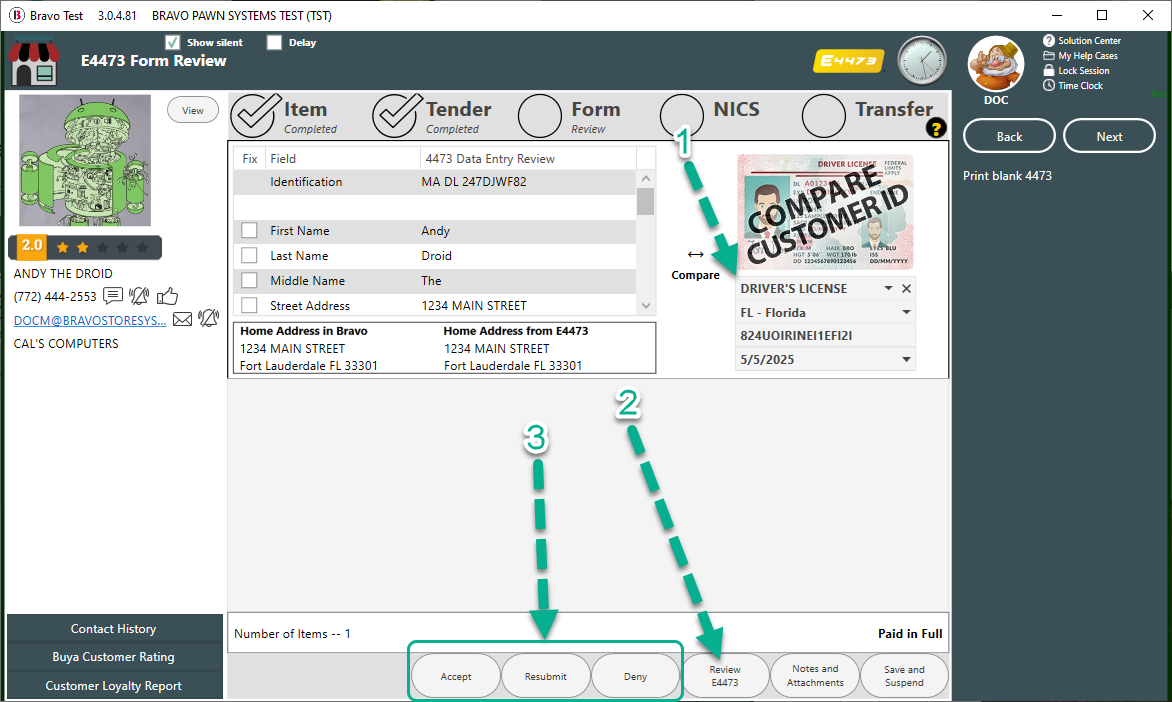Enable the Delay checkbox
The width and height of the screenshot is (1172, 702).
pyautogui.click(x=274, y=43)
